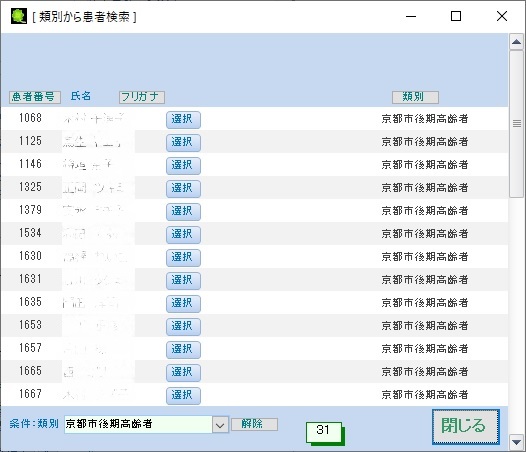Image resolution: width=526 pixels, height=452 pixels.
Task: Click patient number 1146
Action: [x=31, y=164]
